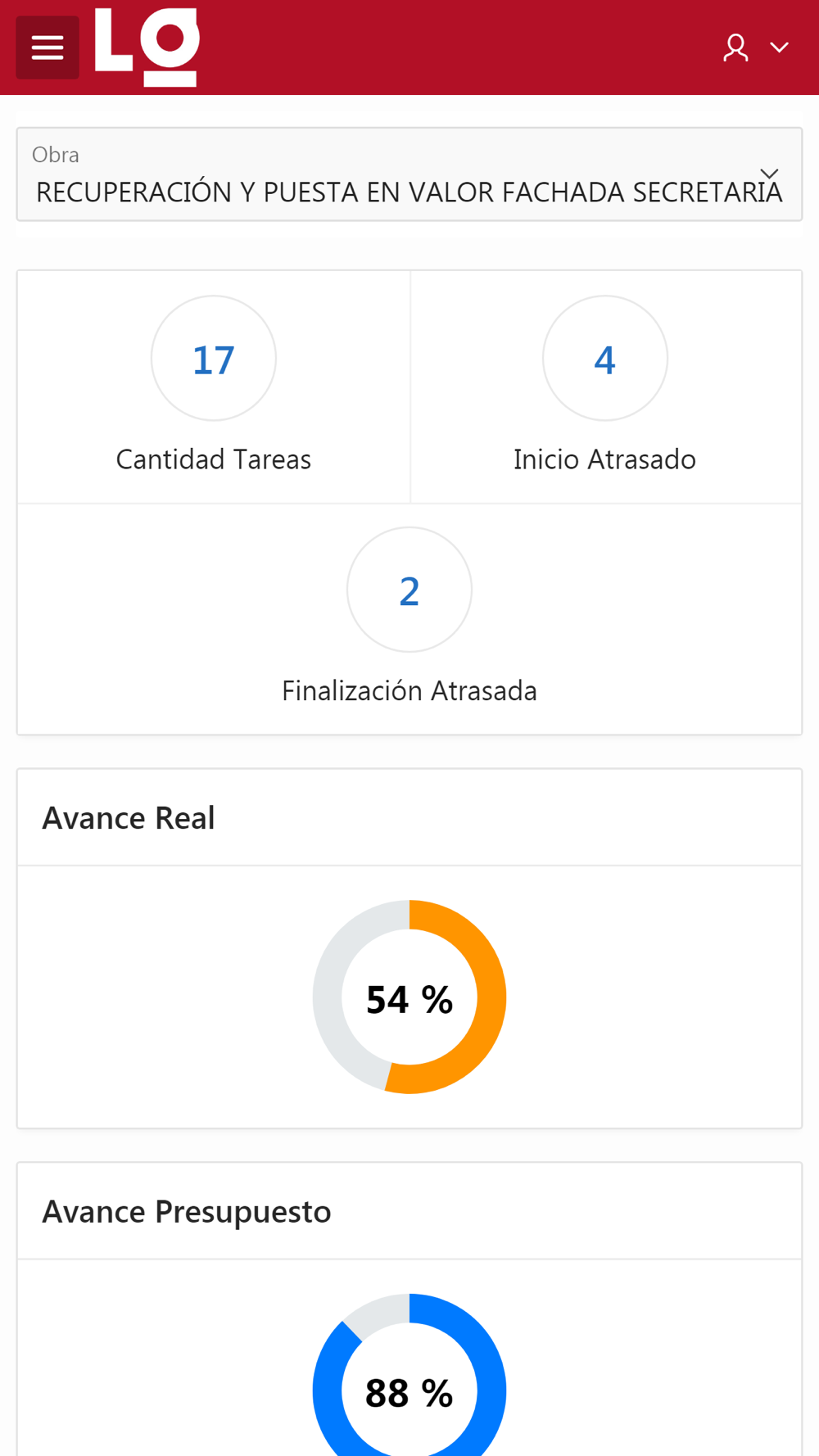Click the 17 tasks count circle
The image size is (819, 1456).
click(214, 359)
